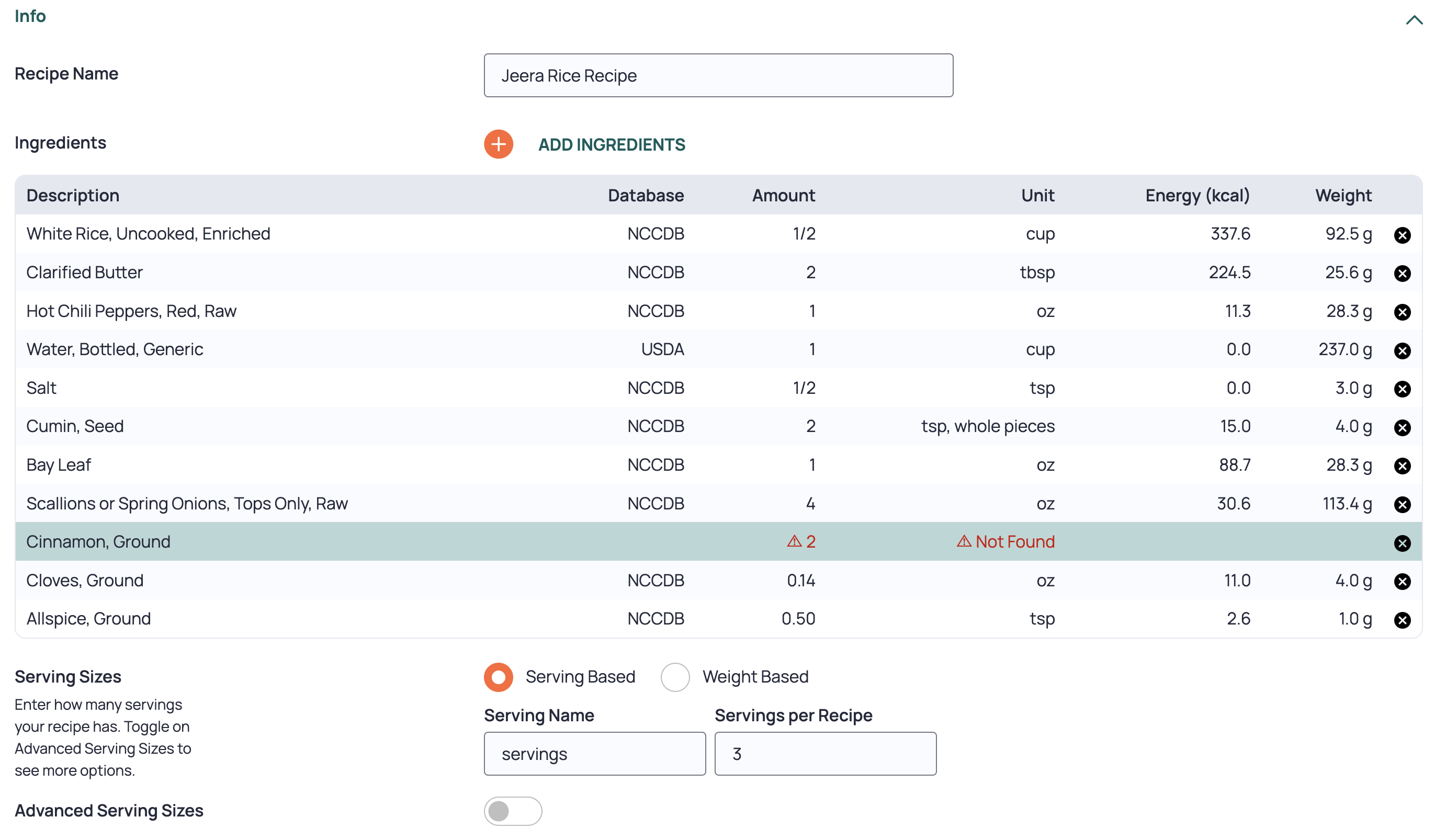Click the Recipe Name input field
This screenshot has width=1446, height=840.
(x=718, y=75)
